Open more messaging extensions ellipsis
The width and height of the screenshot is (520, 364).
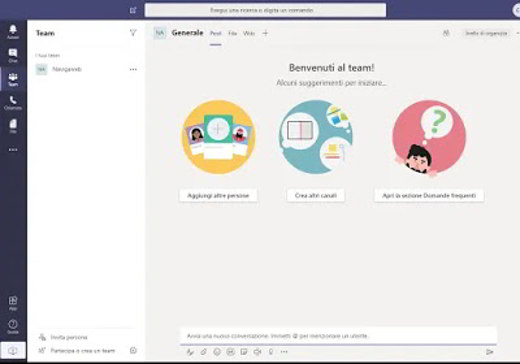[284, 352]
